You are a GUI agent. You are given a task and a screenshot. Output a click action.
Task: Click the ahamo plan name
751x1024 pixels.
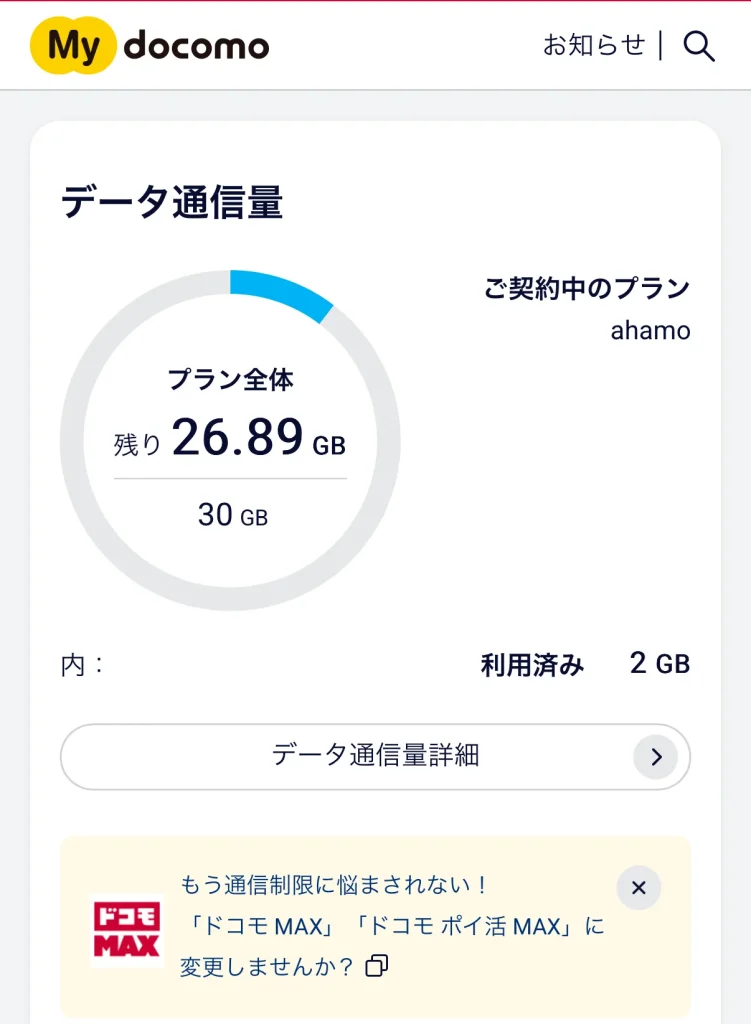pyautogui.click(x=650, y=330)
